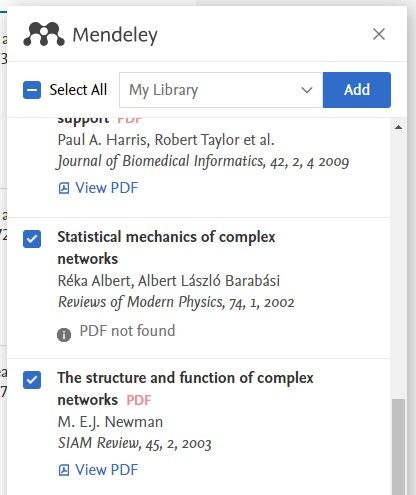Screen dimensions: 416x495
Task: Click the PDF icon beside Harris's View PDF
Action: click(x=64, y=188)
